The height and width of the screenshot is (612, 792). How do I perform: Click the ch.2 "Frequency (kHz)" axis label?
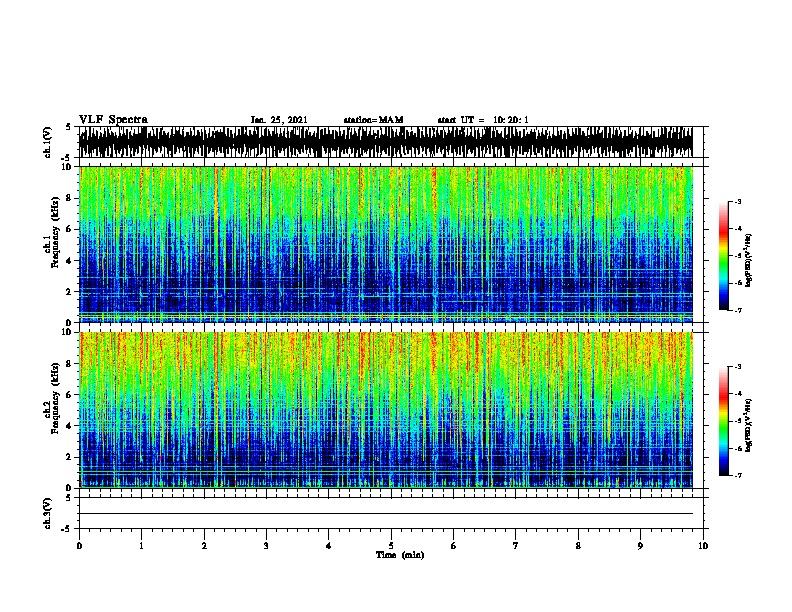[55, 398]
